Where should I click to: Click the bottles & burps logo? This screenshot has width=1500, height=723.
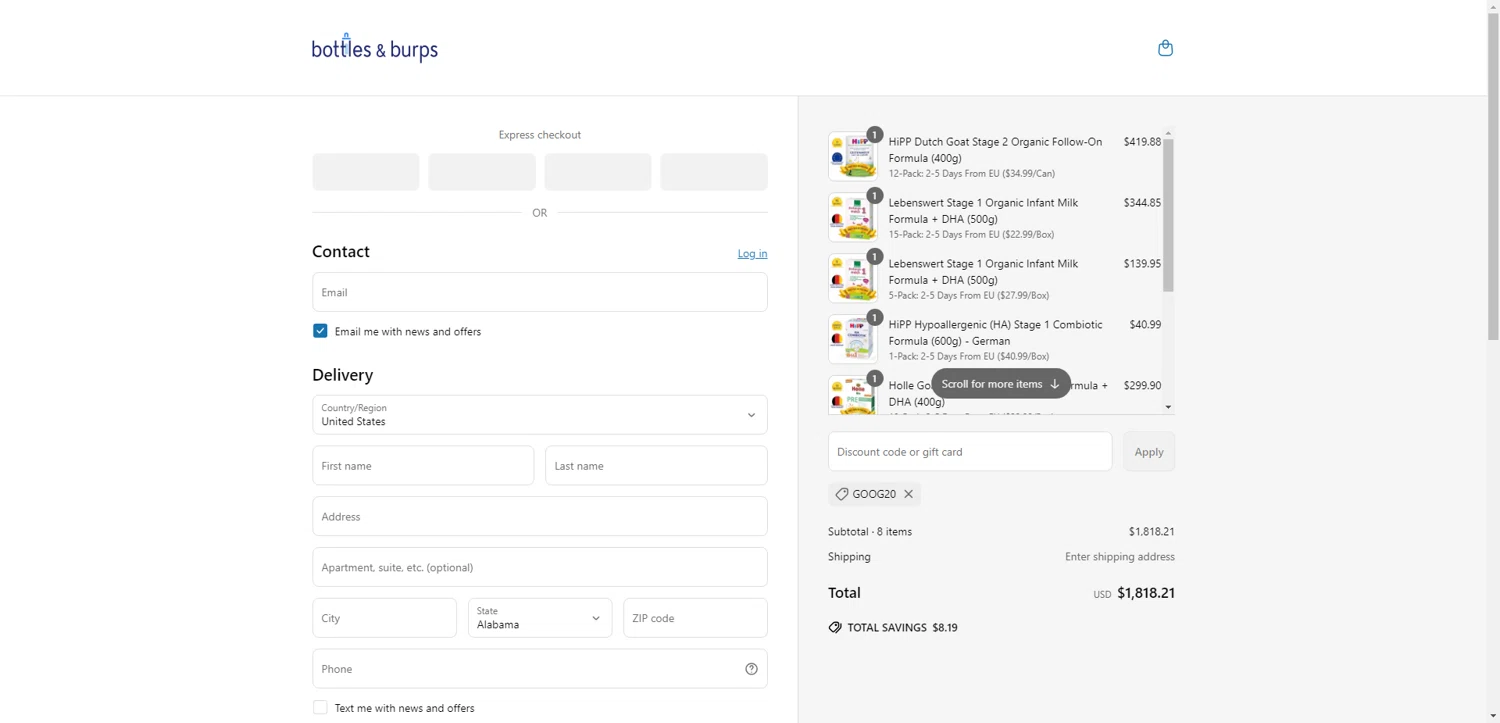pos(375,47)
